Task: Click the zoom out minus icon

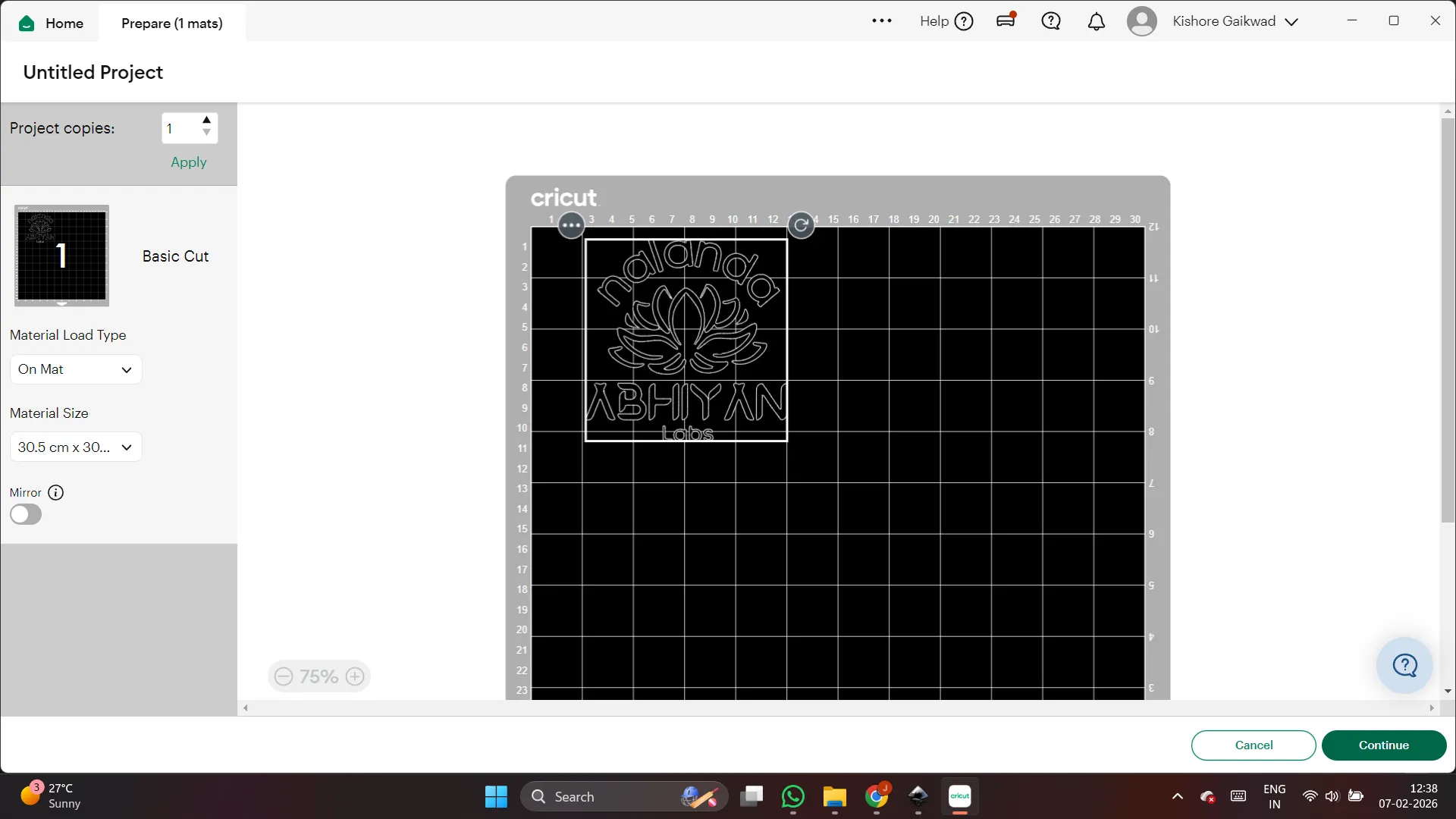Action: click(284, 676)
